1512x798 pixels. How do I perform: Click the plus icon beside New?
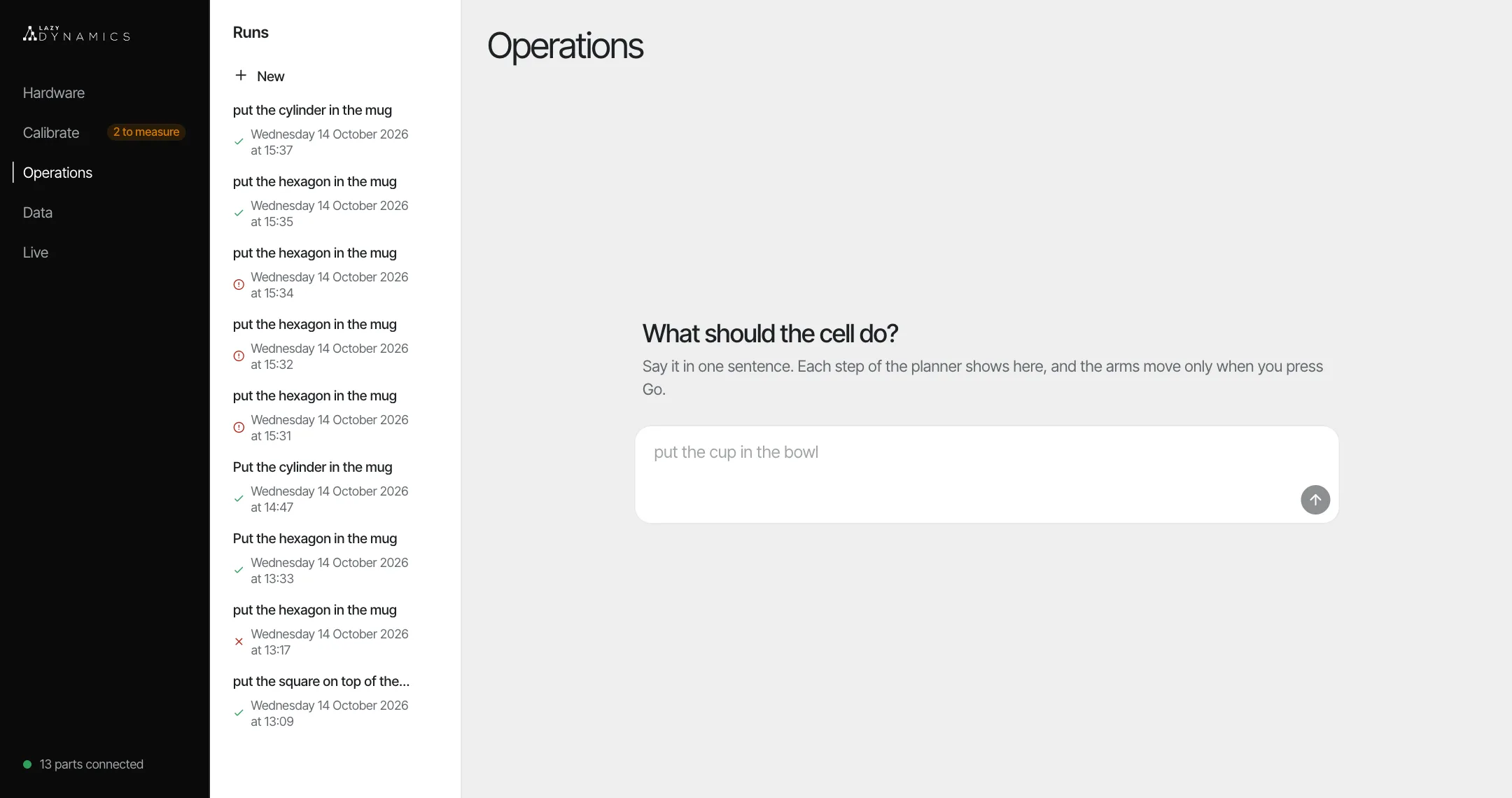(241, 76)
